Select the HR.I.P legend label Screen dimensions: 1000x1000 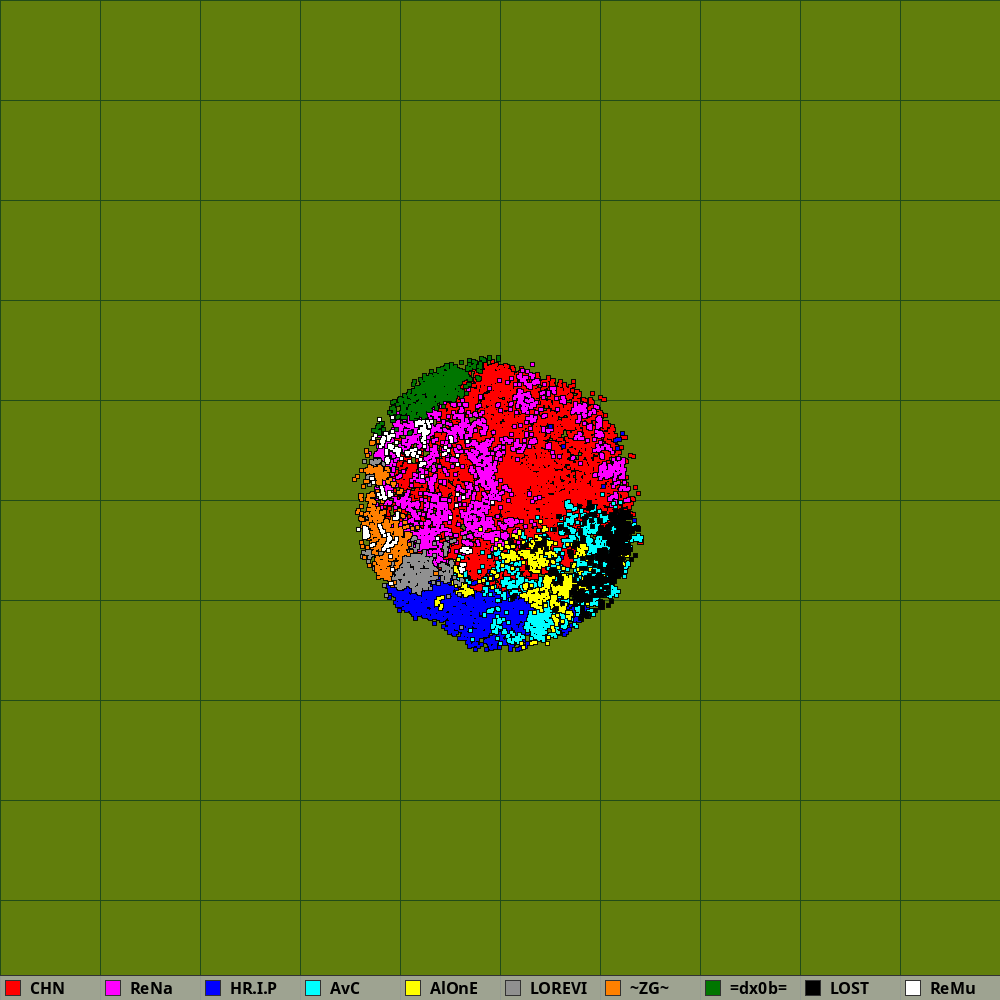(253, 989)
